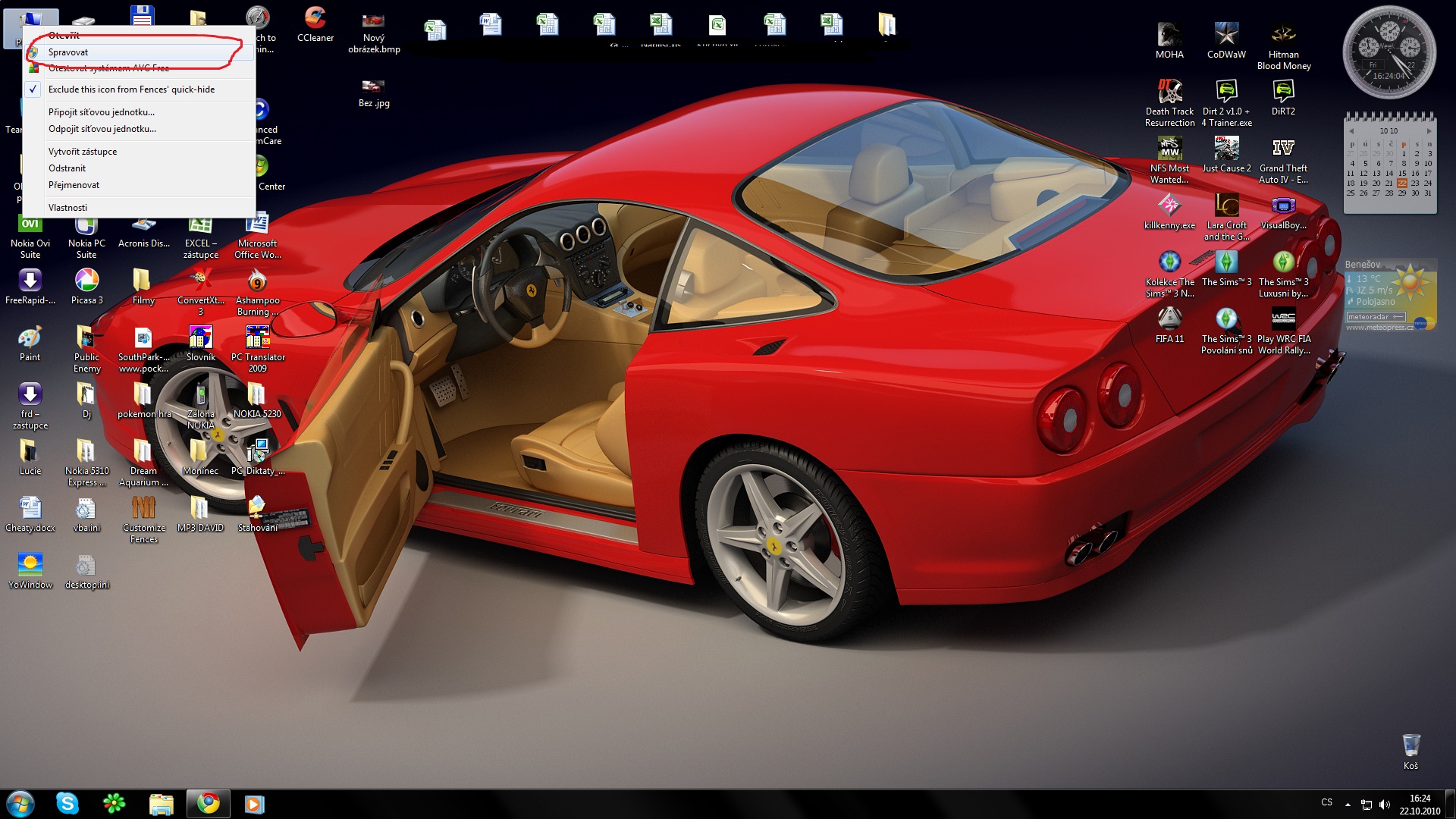Launch Google Chrome from the taskbar

(209, 803)
